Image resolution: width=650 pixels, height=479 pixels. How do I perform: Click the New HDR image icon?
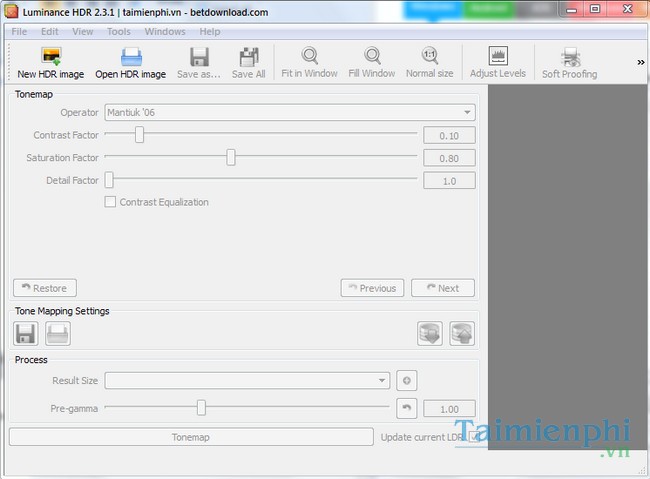pos(50,57)
